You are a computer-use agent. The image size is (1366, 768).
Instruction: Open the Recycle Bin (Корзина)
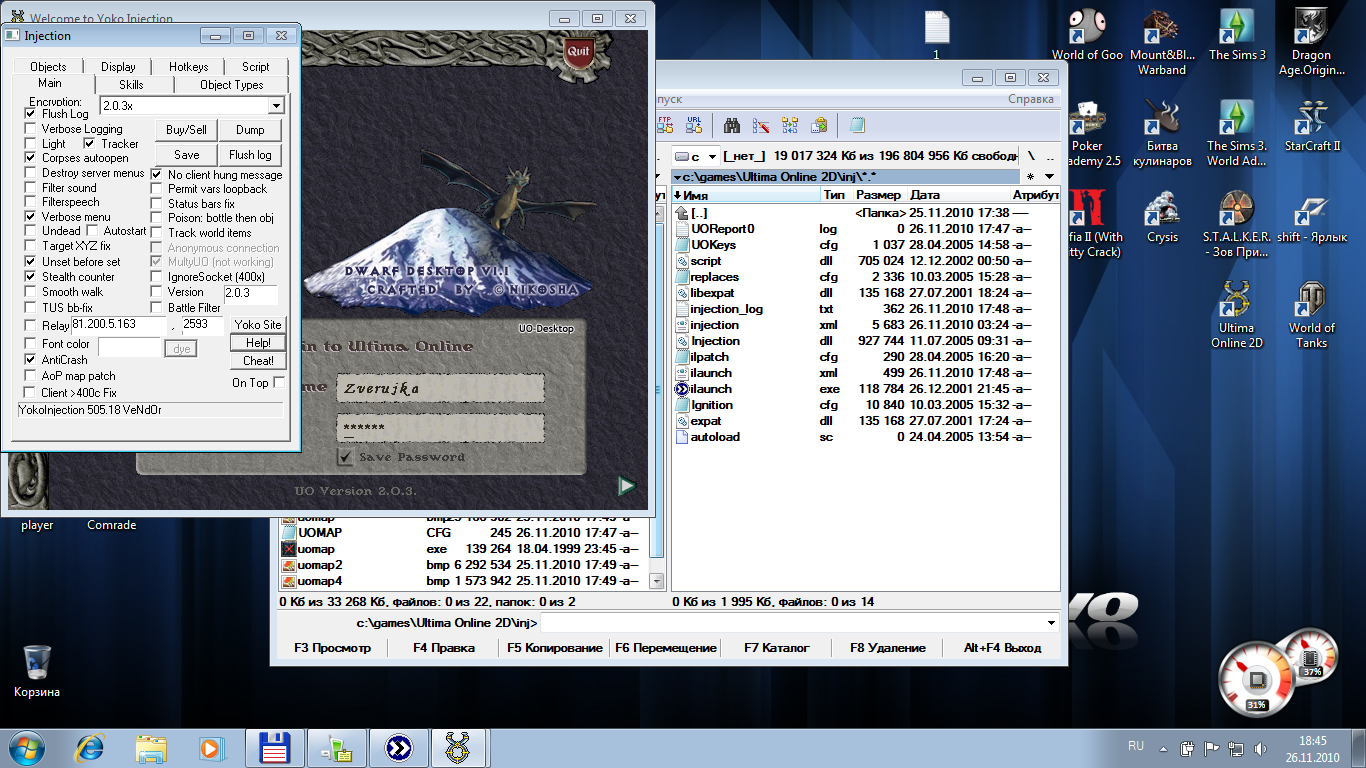pyautogui.click(x=37, y=671)
